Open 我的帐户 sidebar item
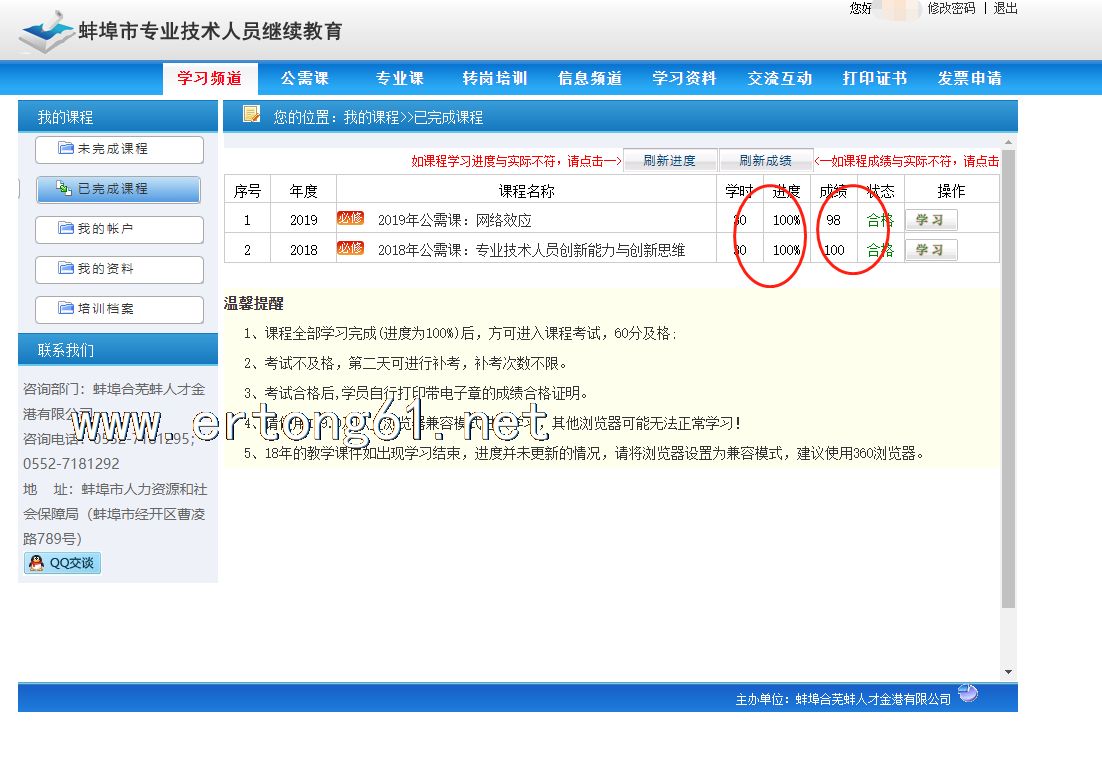This screenshot has height=776, width=1102. (119, 229)
